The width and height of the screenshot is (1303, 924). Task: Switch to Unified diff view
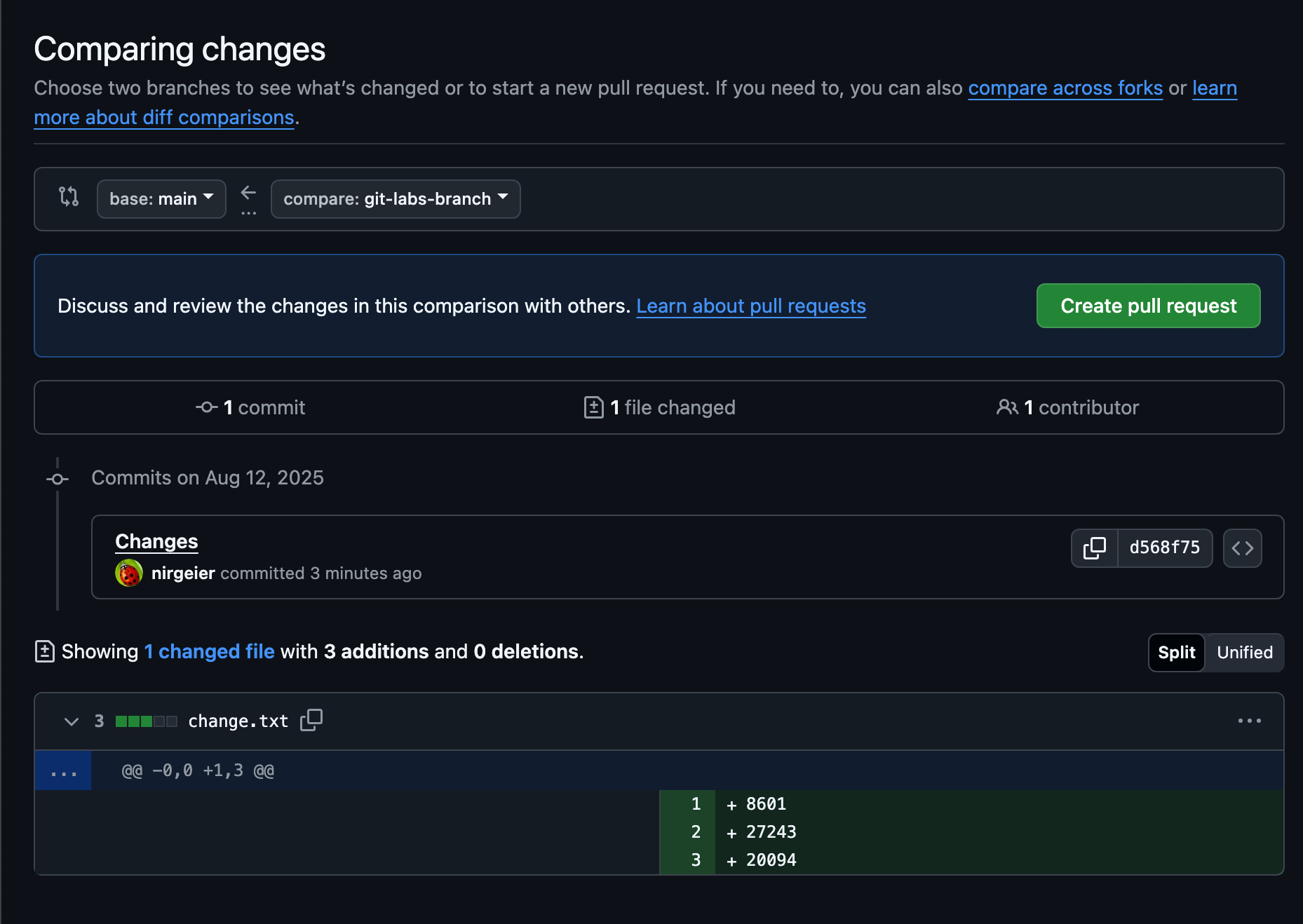pos(1245,653)
